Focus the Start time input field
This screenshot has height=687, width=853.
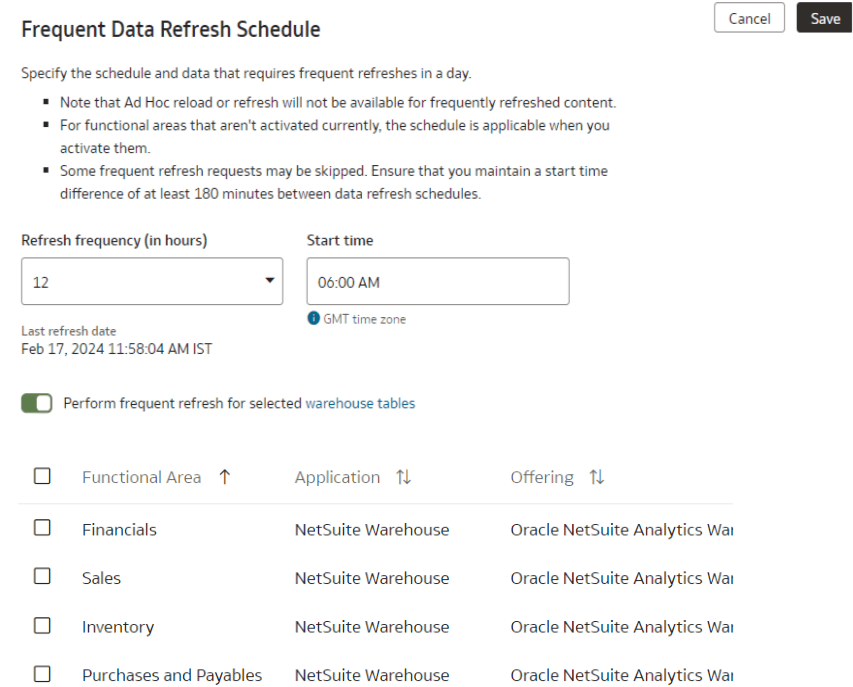point(438,281)
